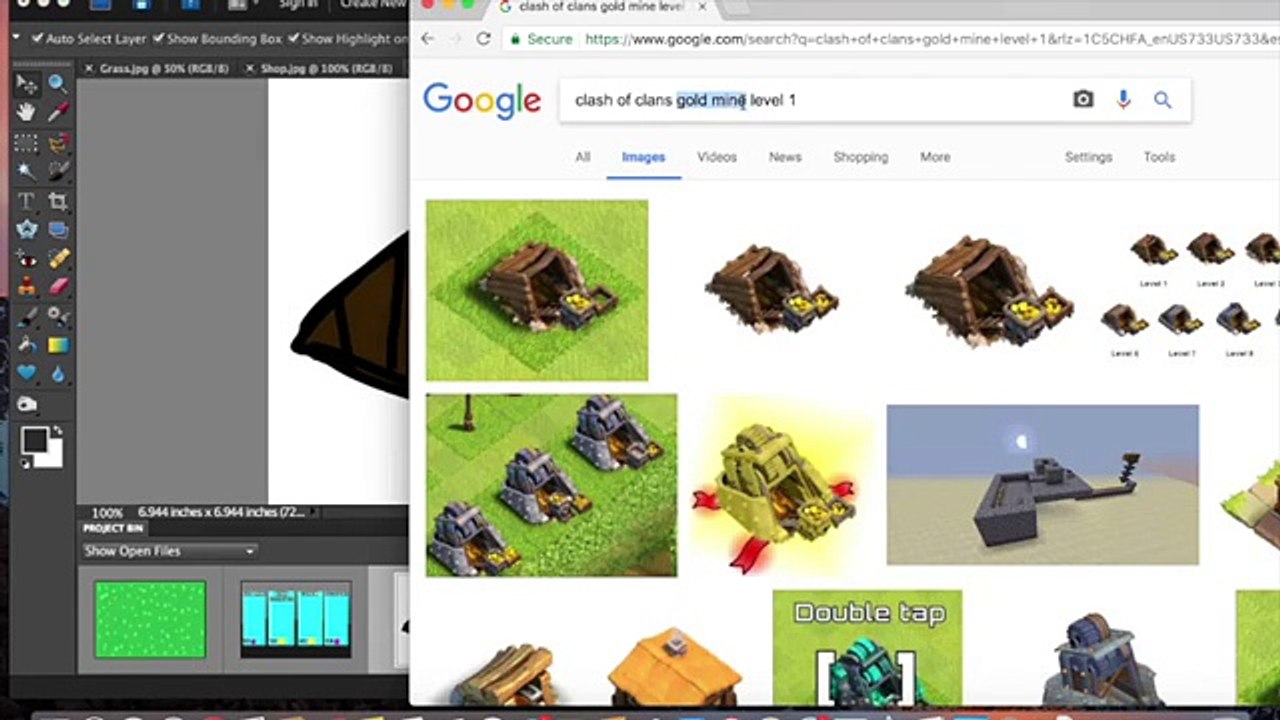Click Sign In in Photoshop Elements
The width and height of the screenshot is (1280, 720).
click(298, 4)
